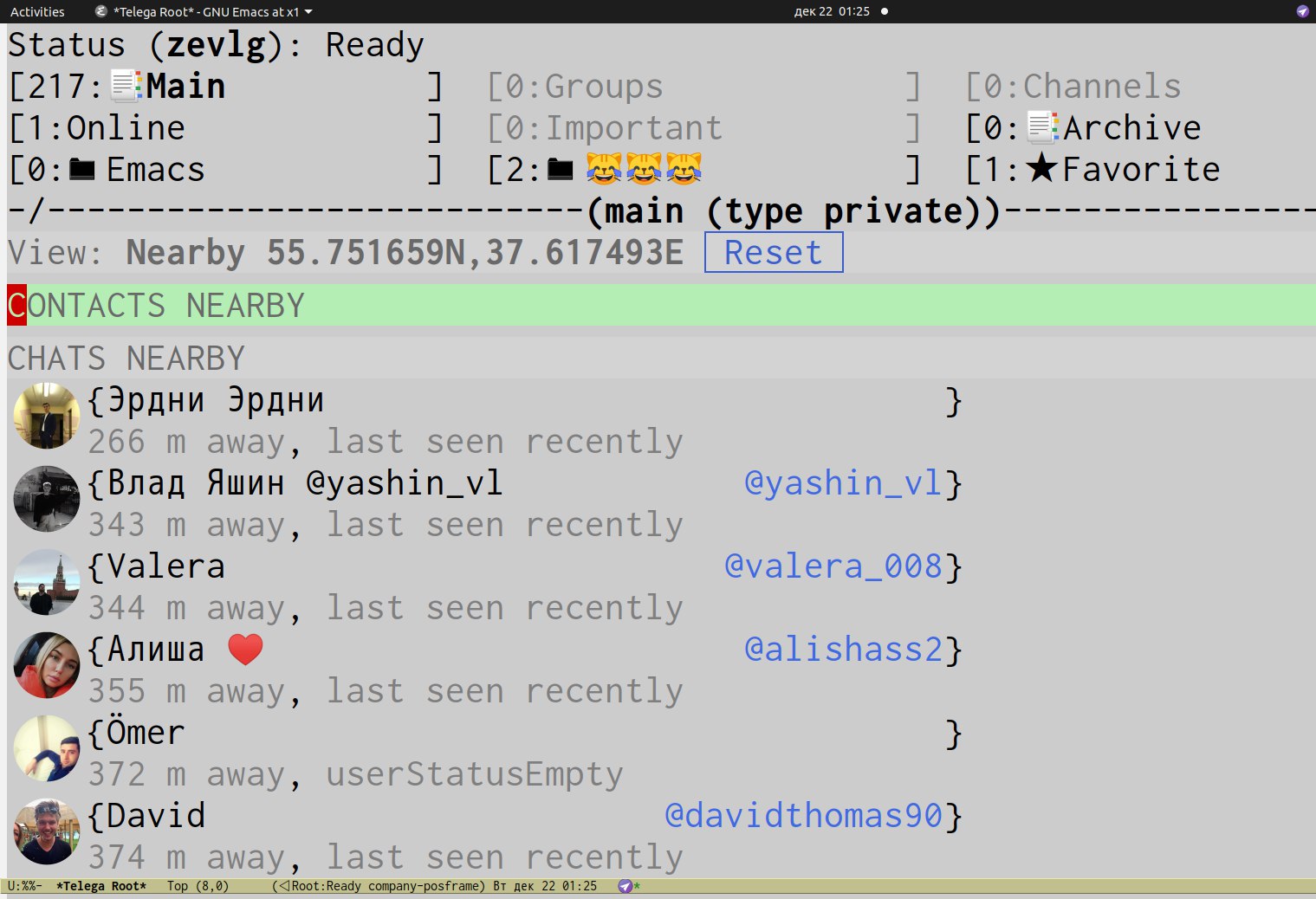Click the @yashin_vl username link
The height and width of the screenshot is (899, 1316).
click(x=843, y=483)
